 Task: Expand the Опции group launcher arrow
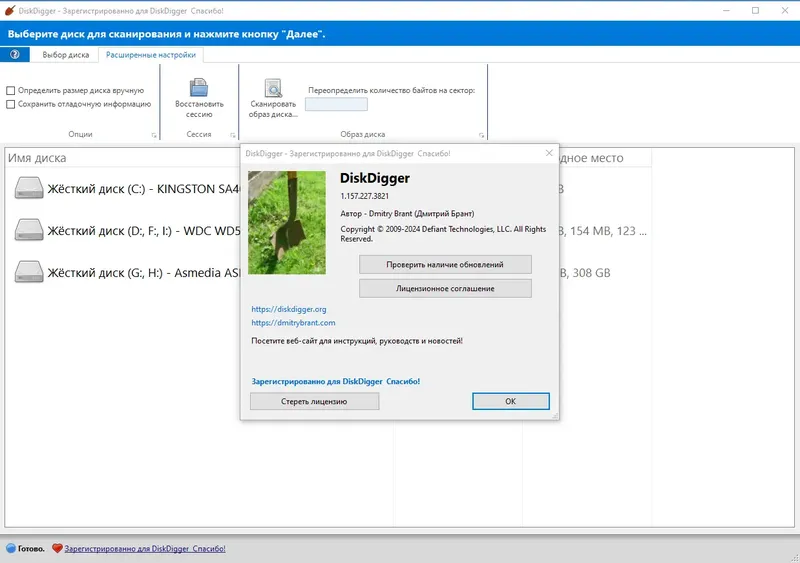tap(154, 135)
